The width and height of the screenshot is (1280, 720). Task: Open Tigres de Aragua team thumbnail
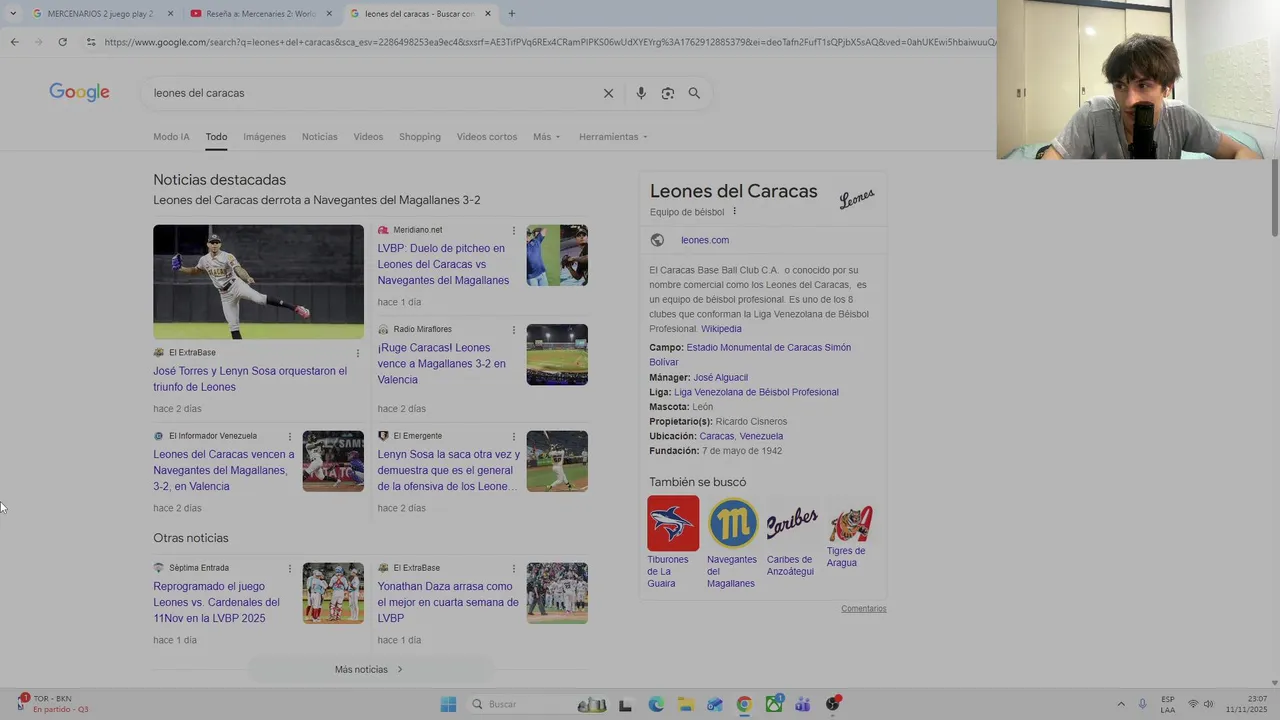(x=850, y=523)
